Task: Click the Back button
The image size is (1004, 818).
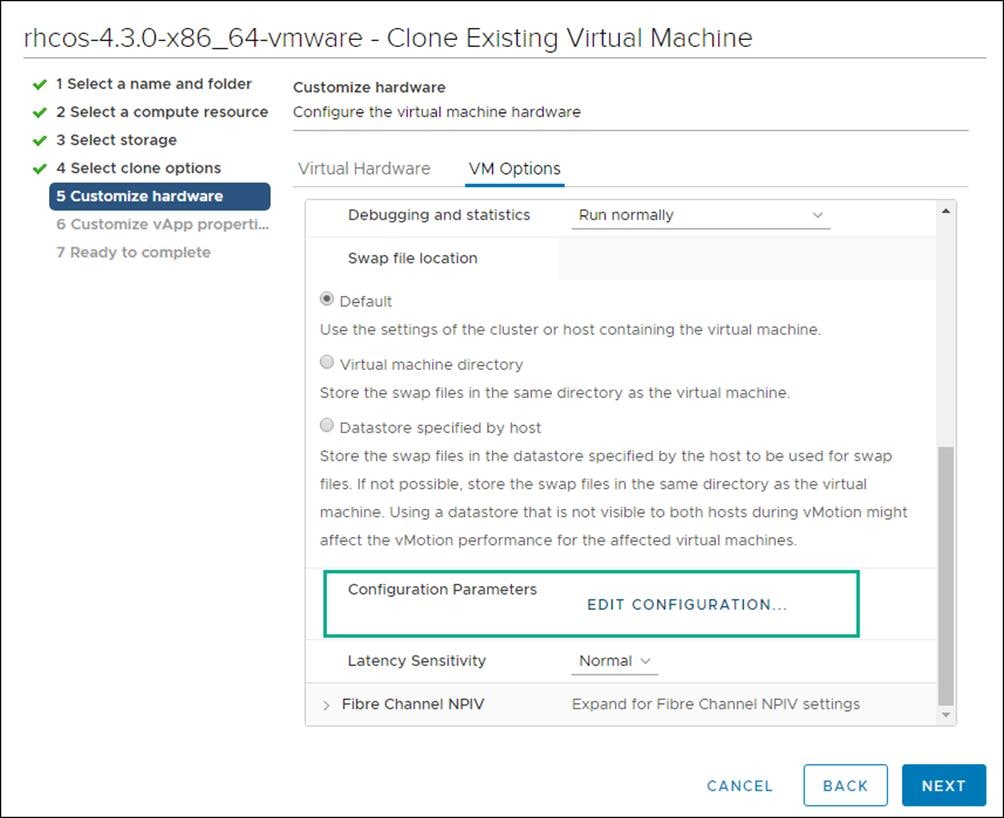Action: (x=845, y=785)
